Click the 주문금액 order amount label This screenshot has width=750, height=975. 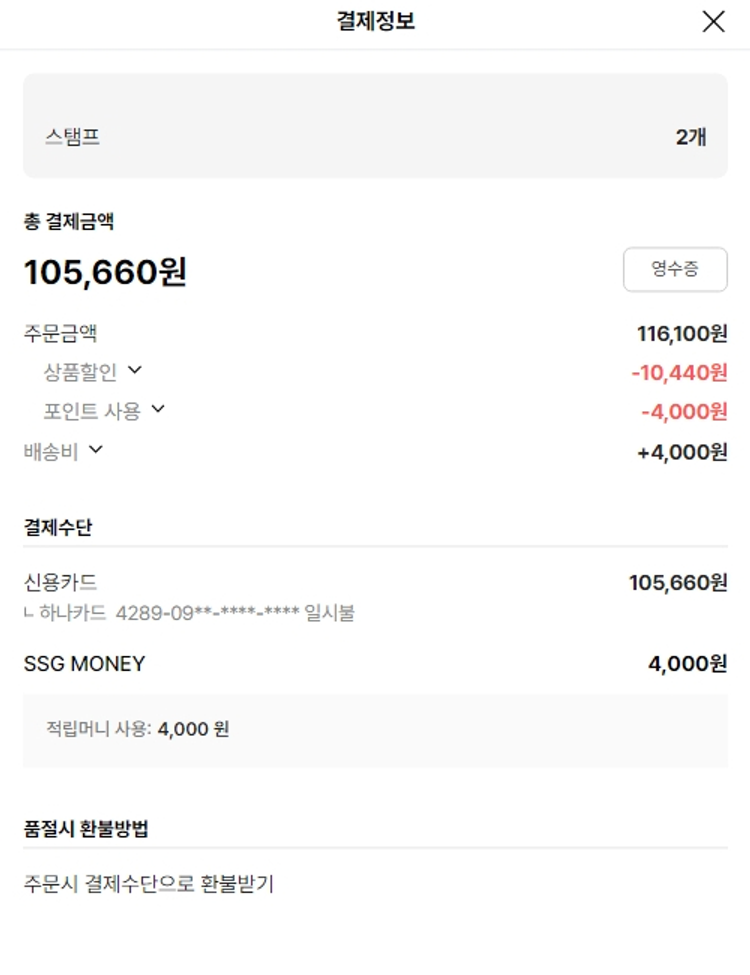pos(60,333)
